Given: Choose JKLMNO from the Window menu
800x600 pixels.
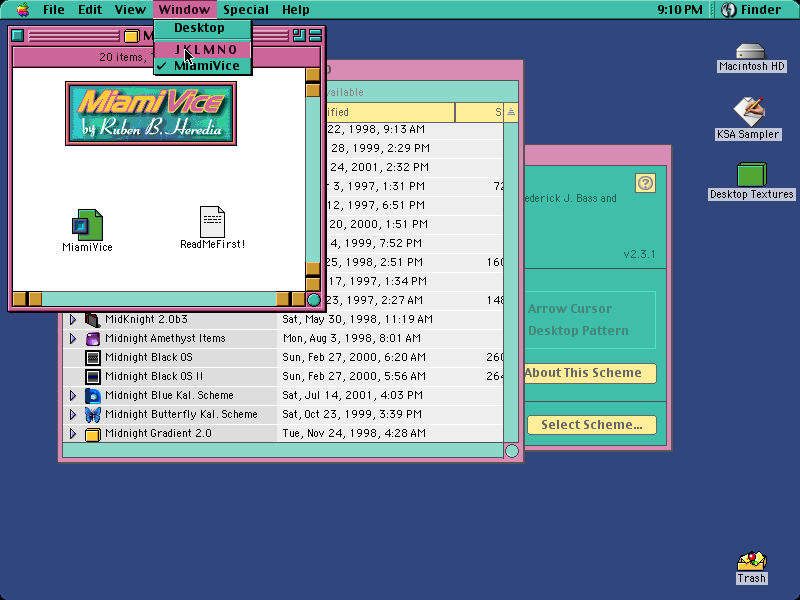Looking at the screenshot, I should [203, 49].
